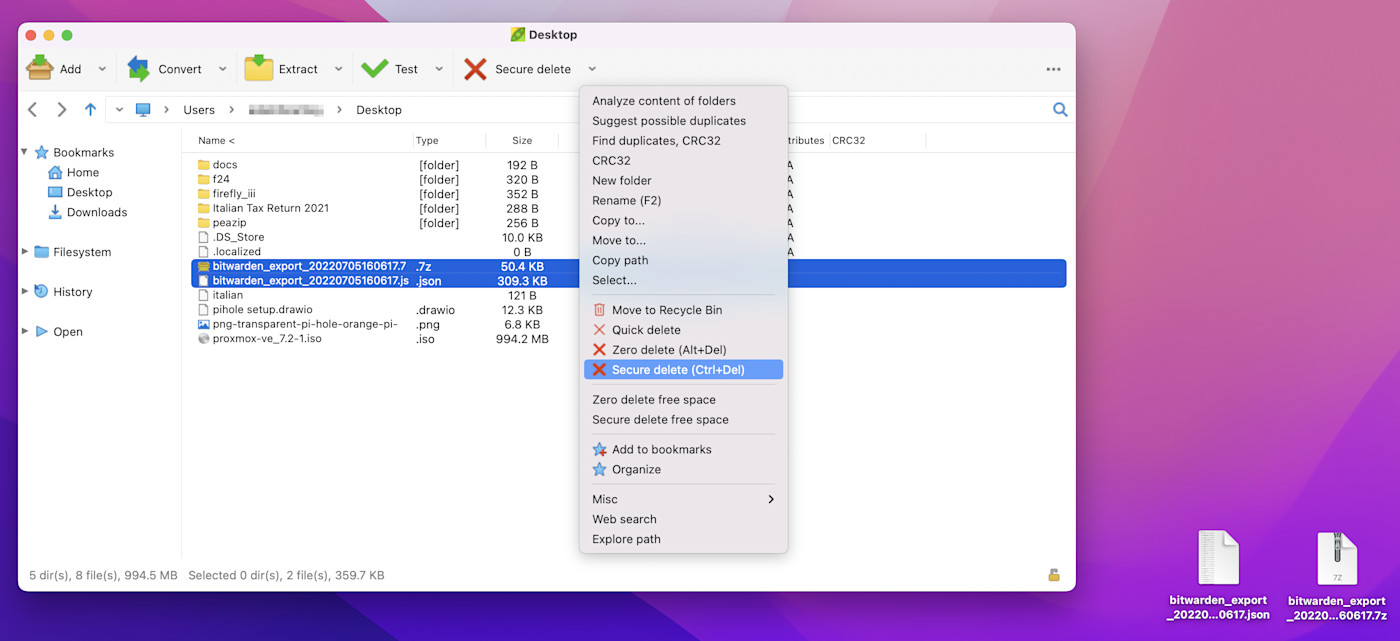Click the search magnifier icon
The height and width of the screenshot is (641, 1400).
1060,110
